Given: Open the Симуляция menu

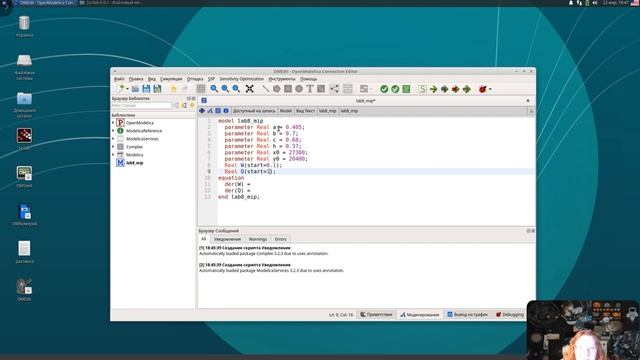Looking at the screenshot, I should click(171, 79).
